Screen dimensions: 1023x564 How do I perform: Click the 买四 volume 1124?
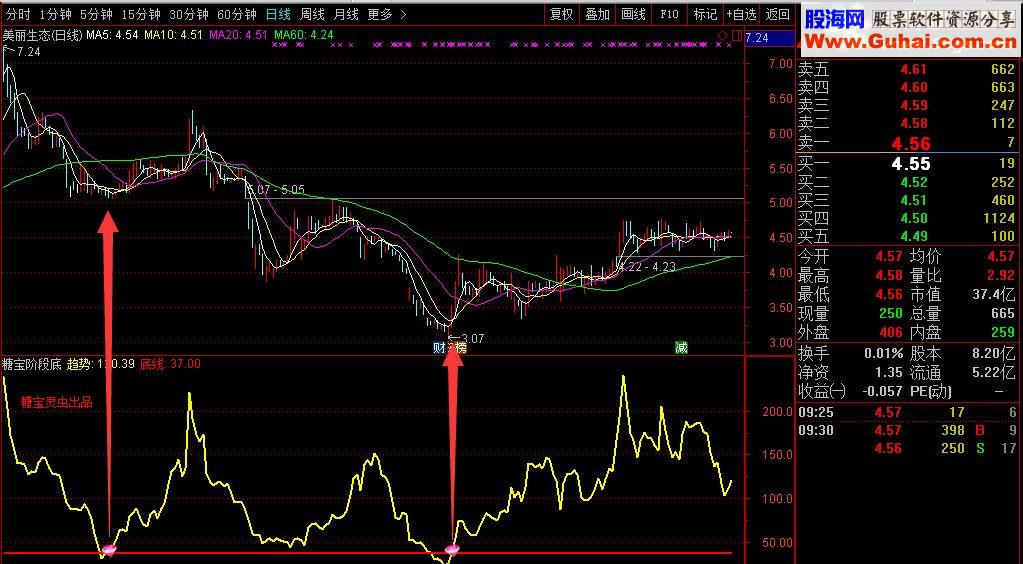click(998, 218)
